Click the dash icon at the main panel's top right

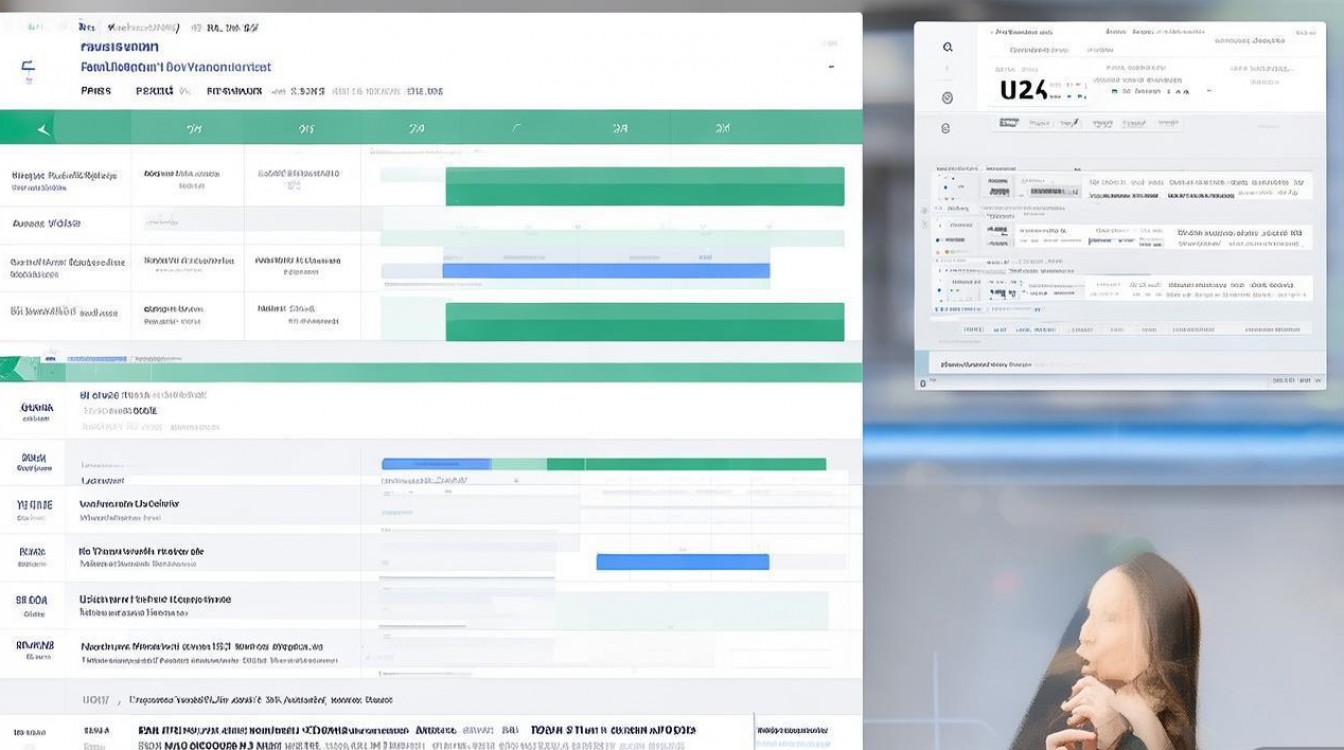830,67
